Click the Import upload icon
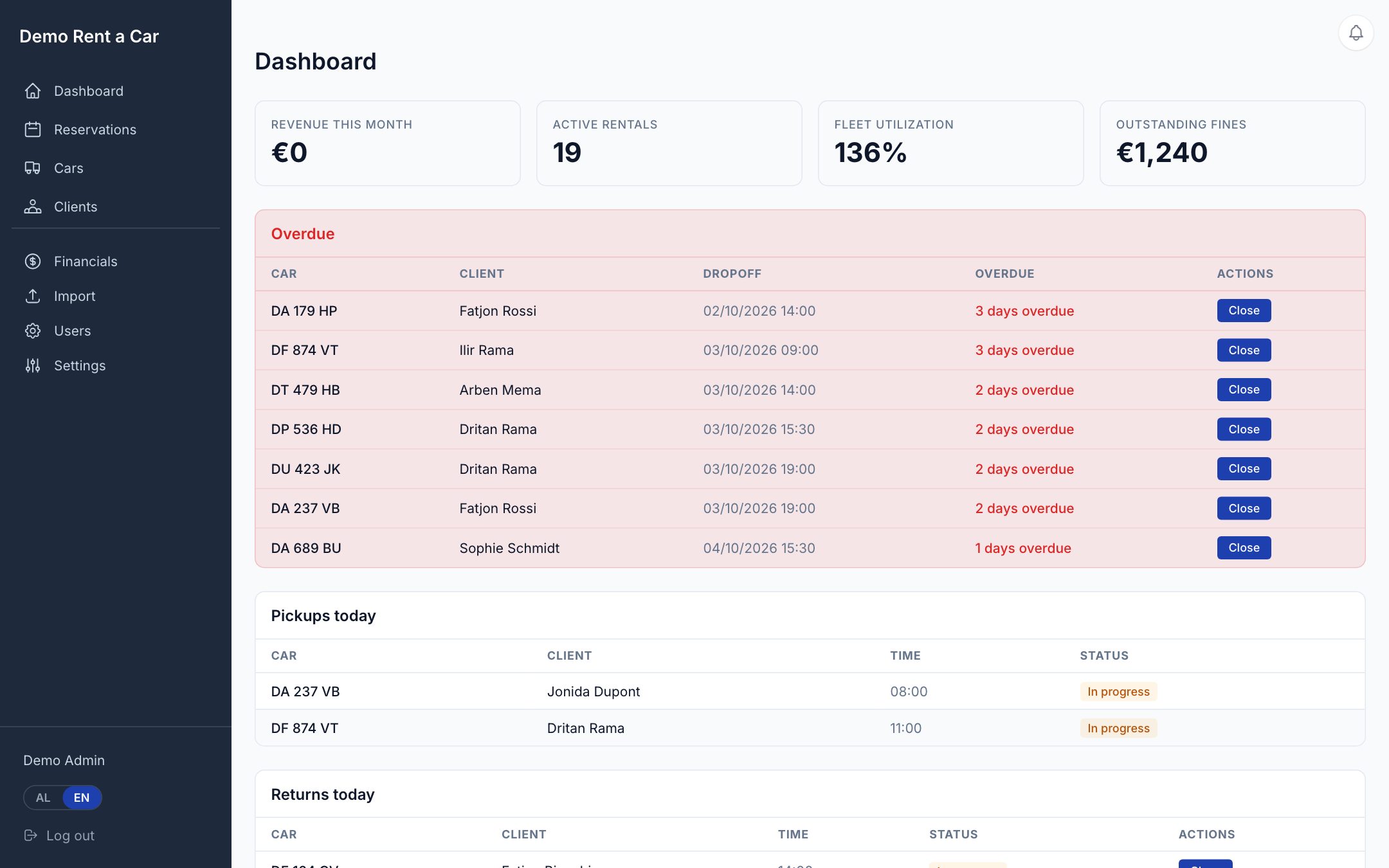The width and height of the screenshot is (1389, 868). tap(33, 296)
